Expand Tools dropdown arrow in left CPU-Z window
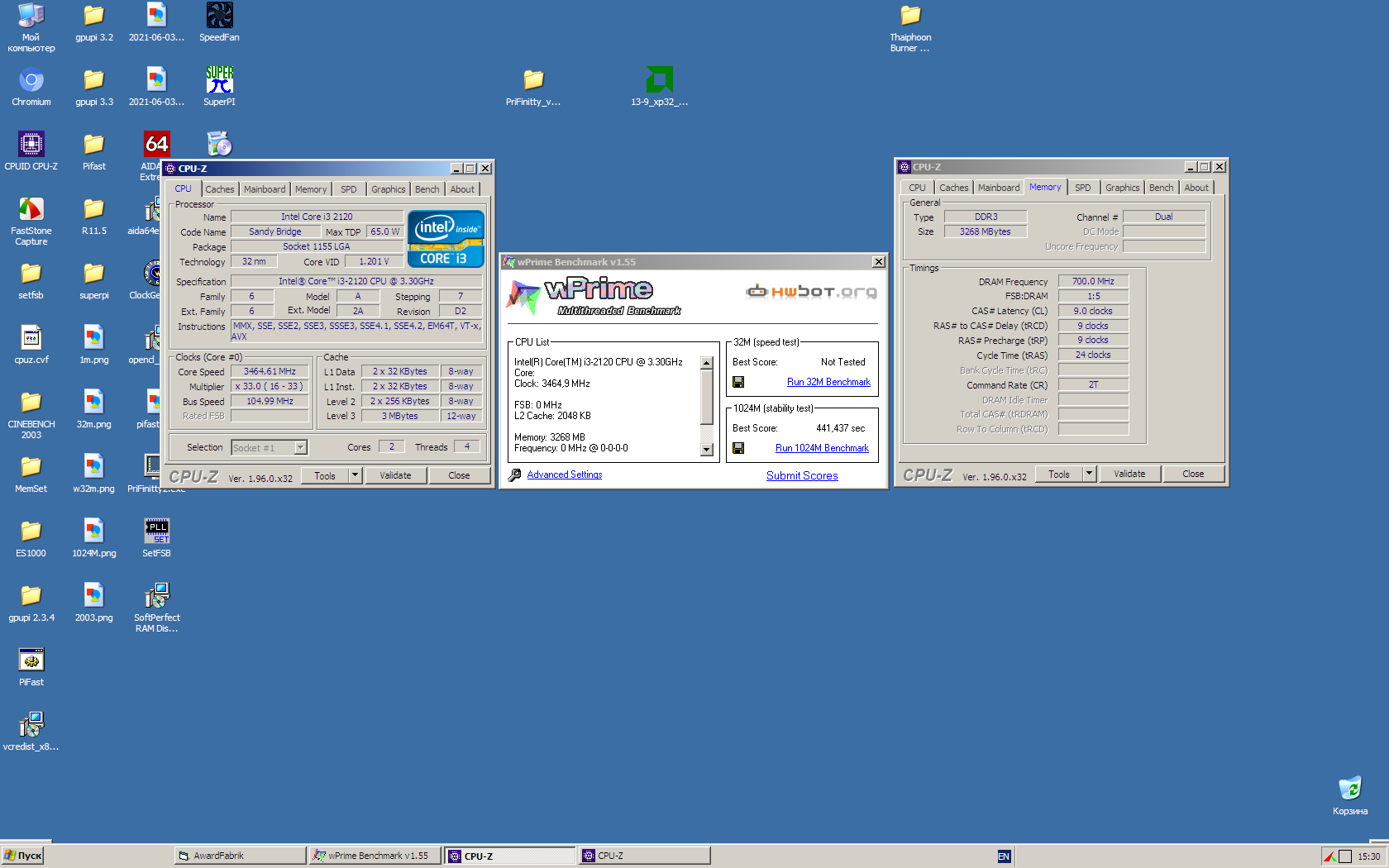This screenshot has width=1389, height=868. (x=356, y=475)
